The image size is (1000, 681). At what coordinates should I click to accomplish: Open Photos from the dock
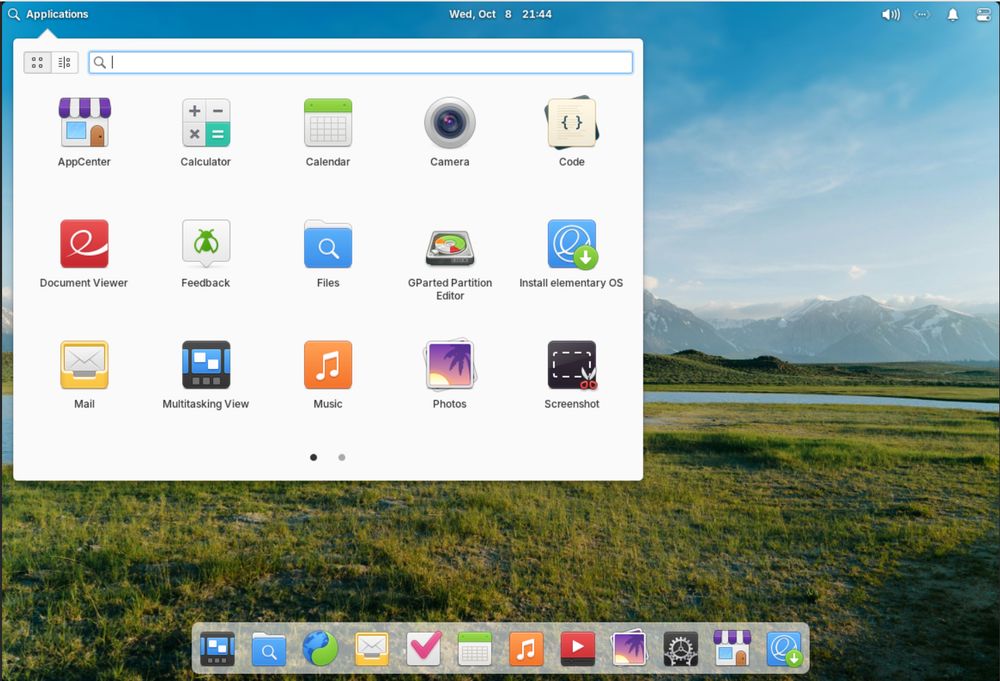point(629,648)
